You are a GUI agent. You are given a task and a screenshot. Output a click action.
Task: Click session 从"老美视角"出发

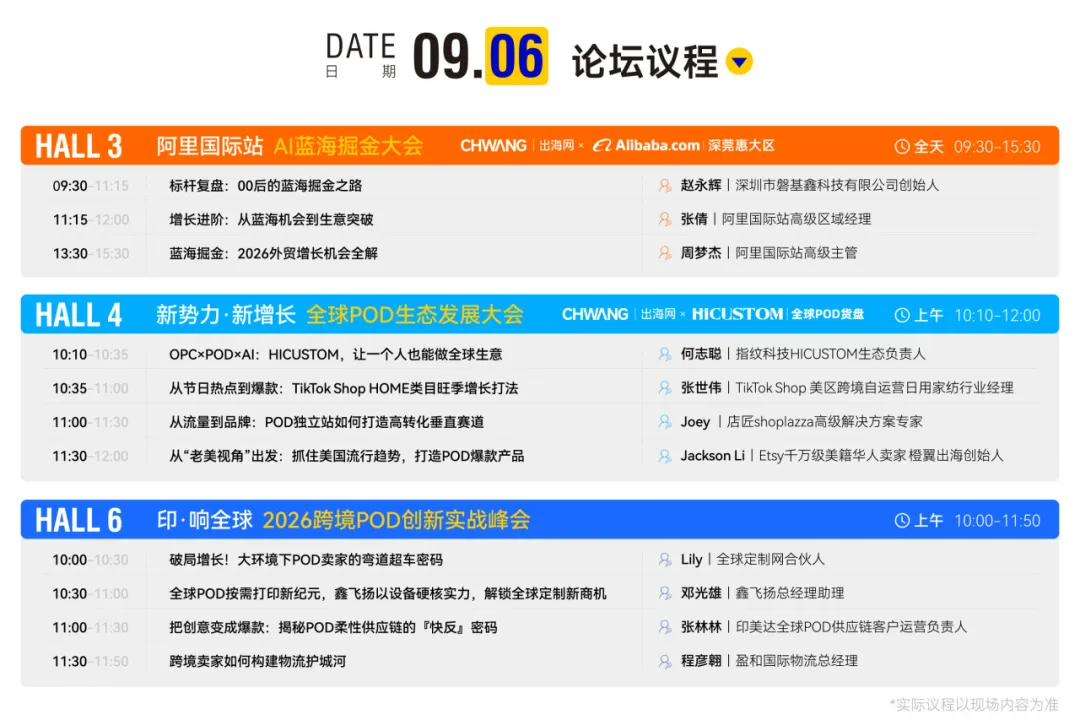pyautogui.click(x=347, y=455)
